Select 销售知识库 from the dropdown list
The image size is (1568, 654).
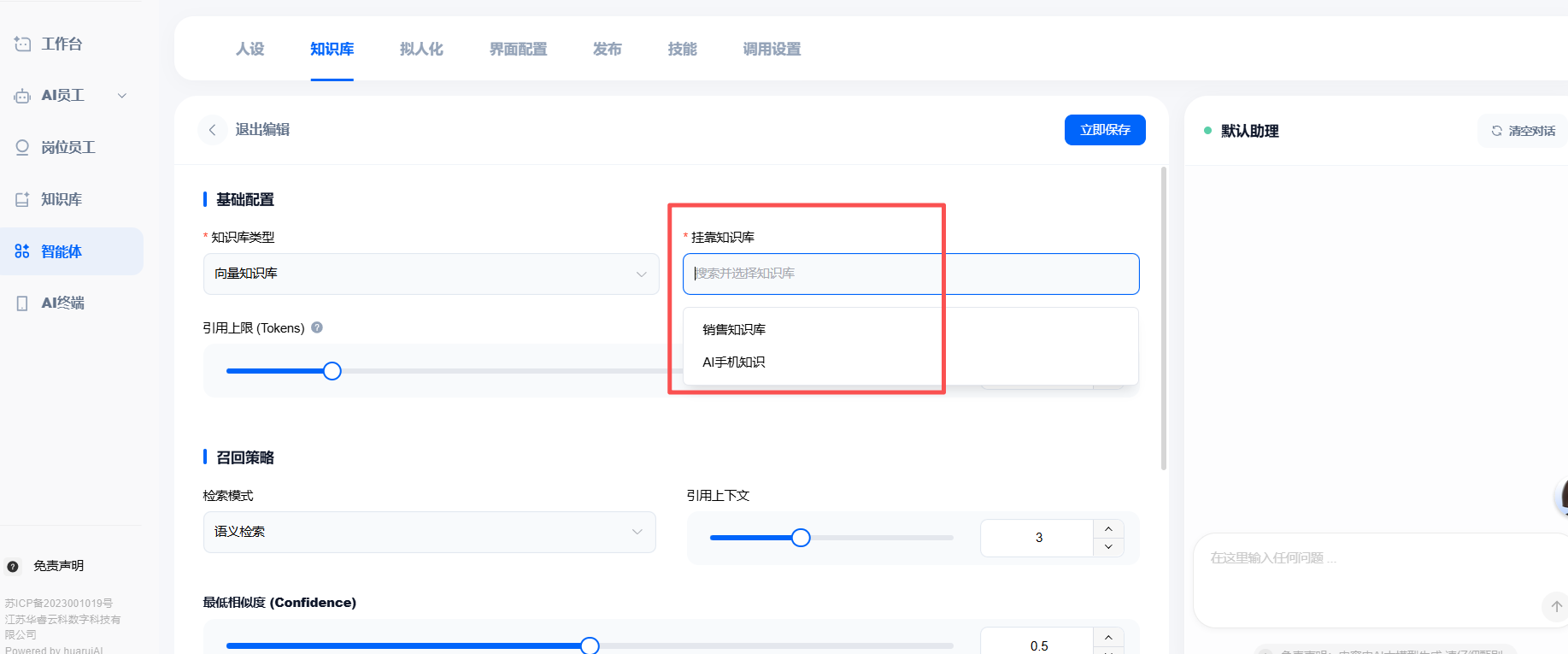coord(734,330)
